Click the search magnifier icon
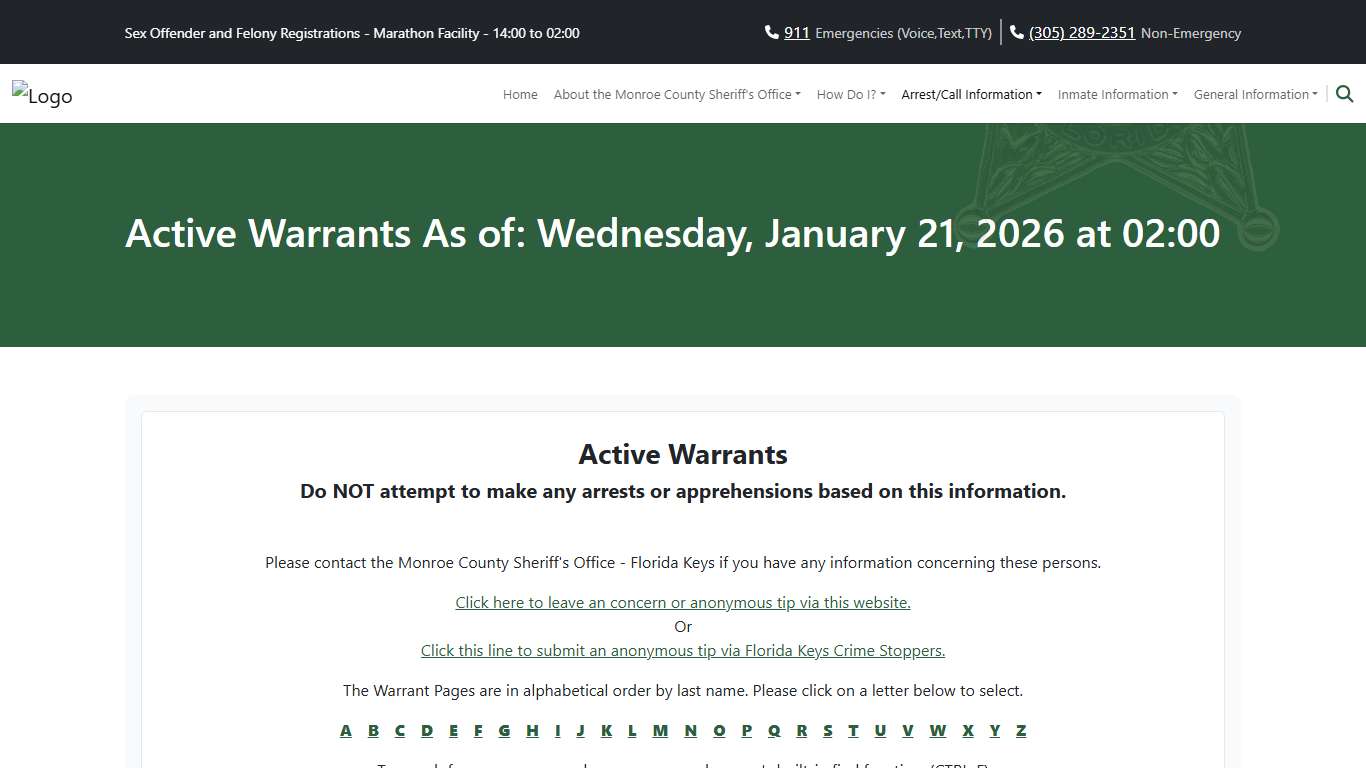This screenshot has height=768, width=1366. pos(1344,93)
